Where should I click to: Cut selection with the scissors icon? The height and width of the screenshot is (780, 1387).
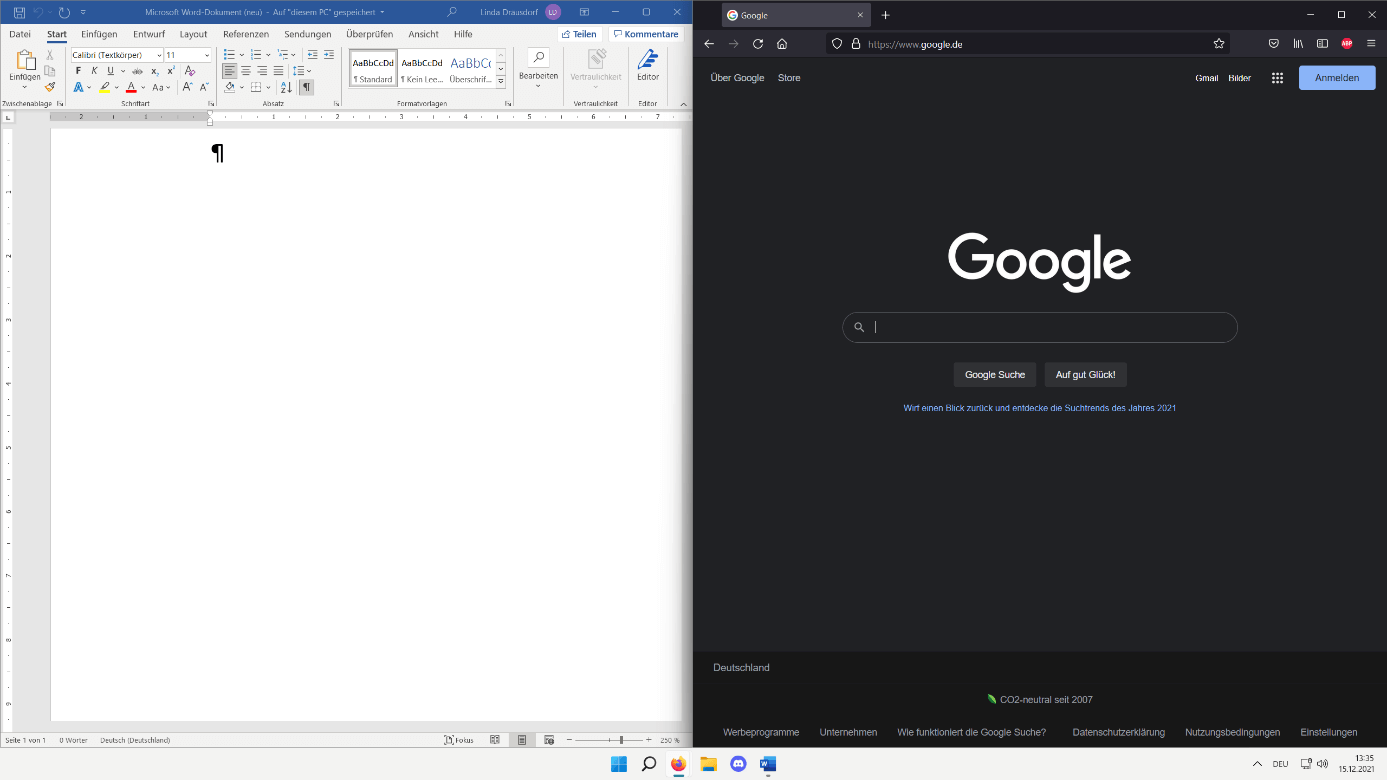50,55
